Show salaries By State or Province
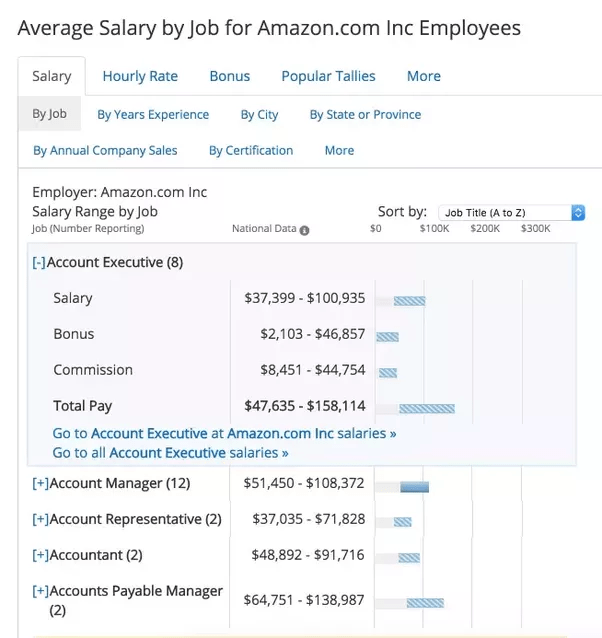The height and width of the screenshot is (638, 602). coord(365,115)
